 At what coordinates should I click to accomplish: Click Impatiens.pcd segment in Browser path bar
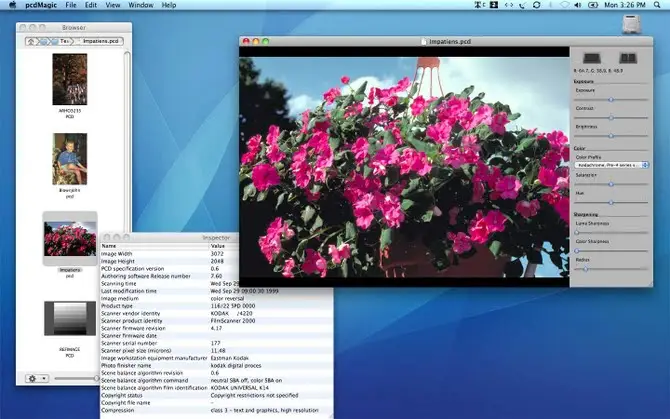100,41
